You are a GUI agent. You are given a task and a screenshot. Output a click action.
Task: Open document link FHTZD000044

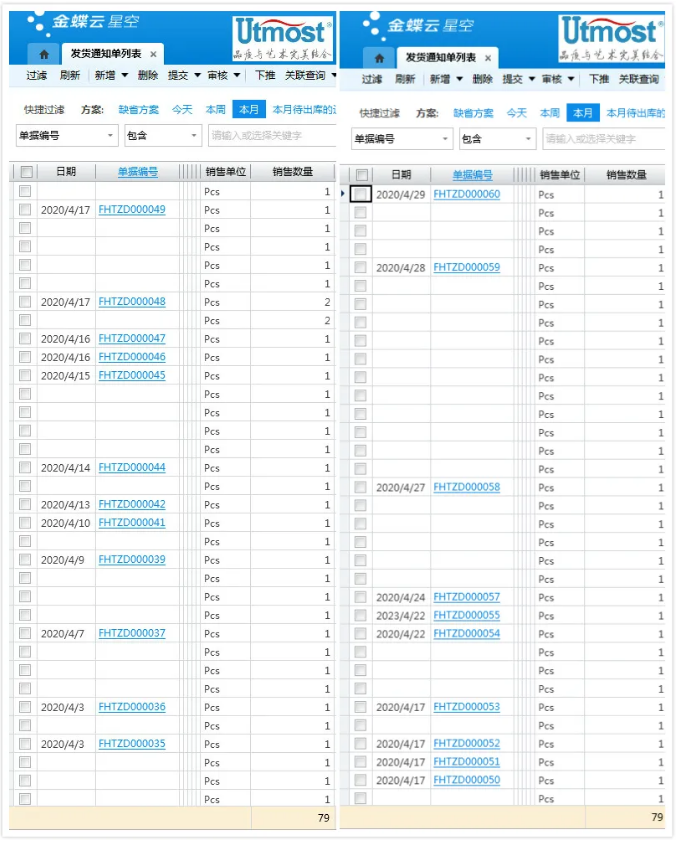tap(132, 467)
